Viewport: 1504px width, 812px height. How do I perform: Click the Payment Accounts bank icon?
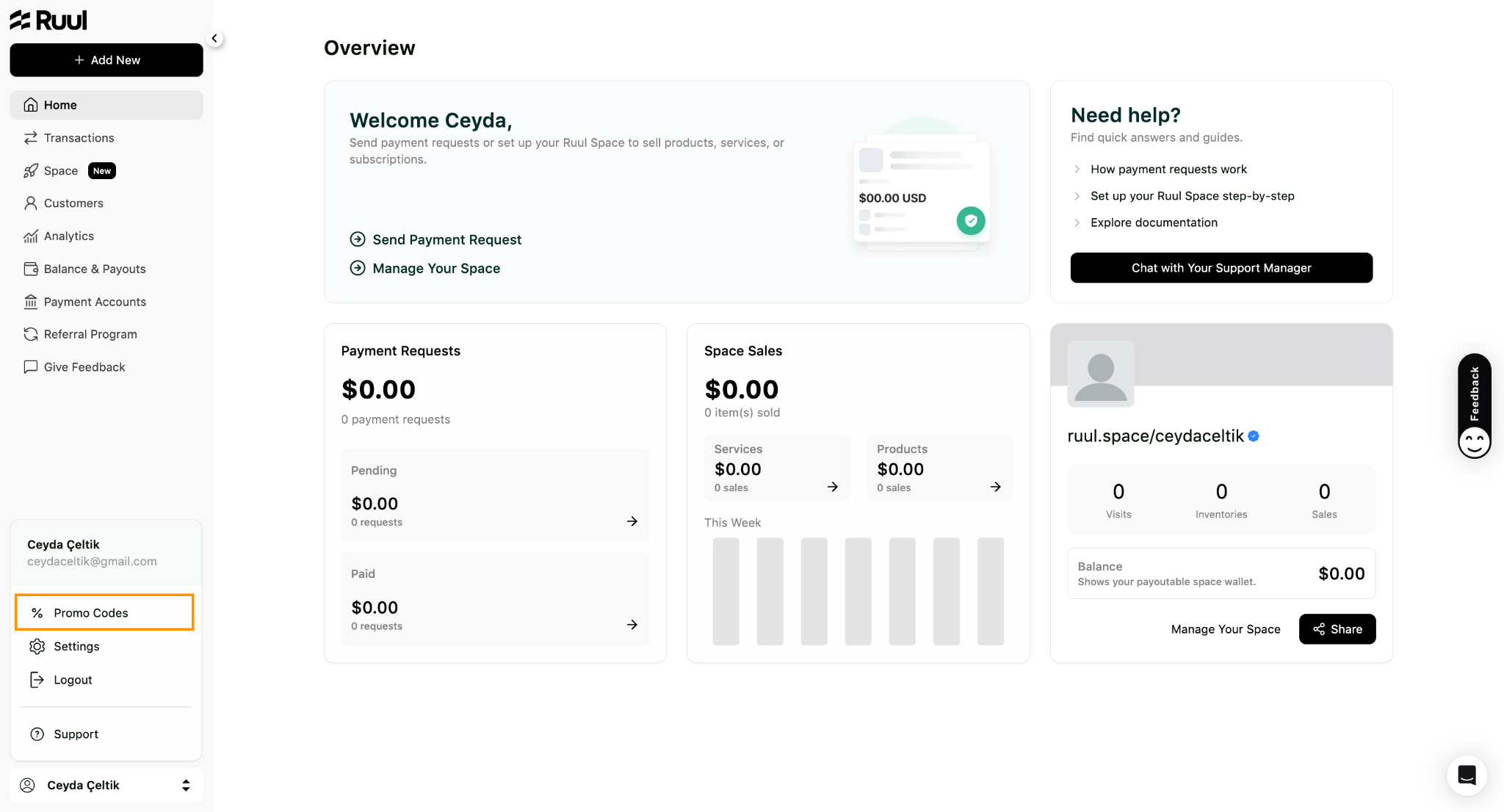pos(31,302)
